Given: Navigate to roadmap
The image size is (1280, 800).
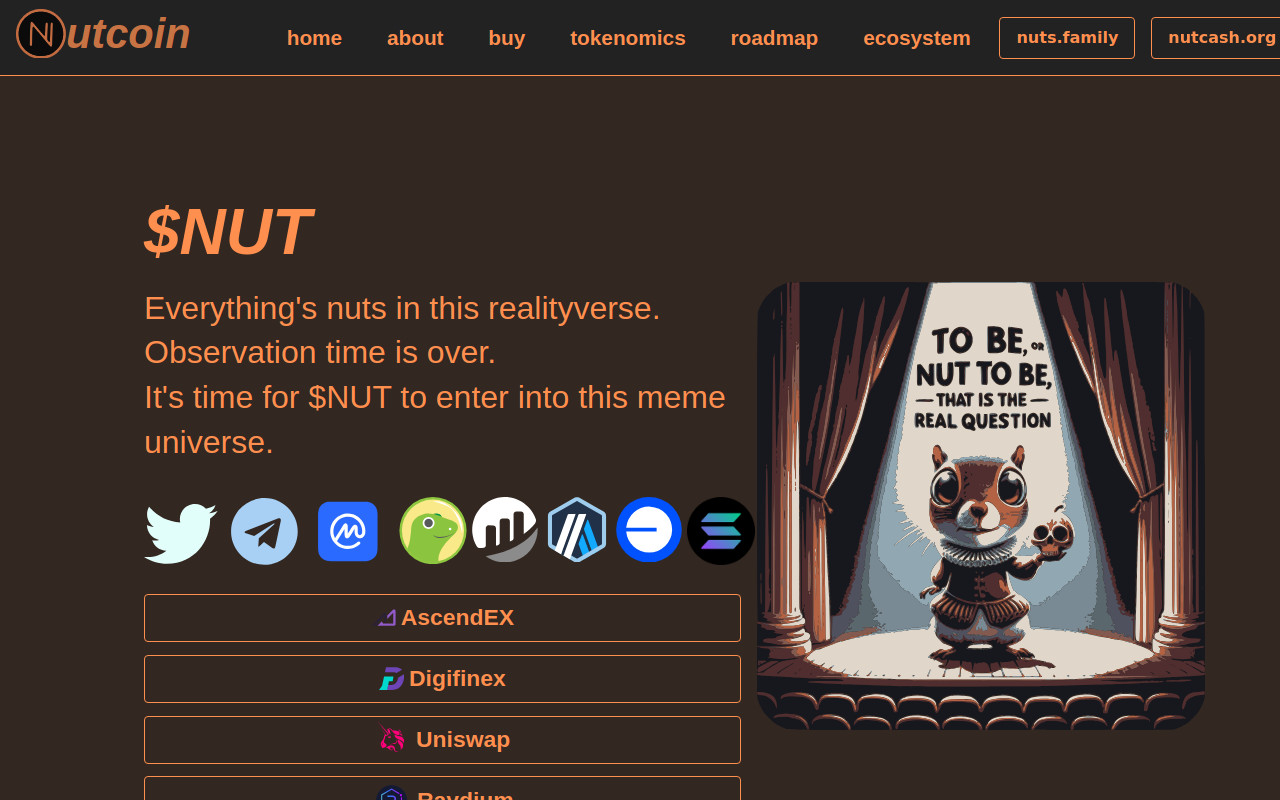Looking at the screenshot, I should [x=775, y=38].
